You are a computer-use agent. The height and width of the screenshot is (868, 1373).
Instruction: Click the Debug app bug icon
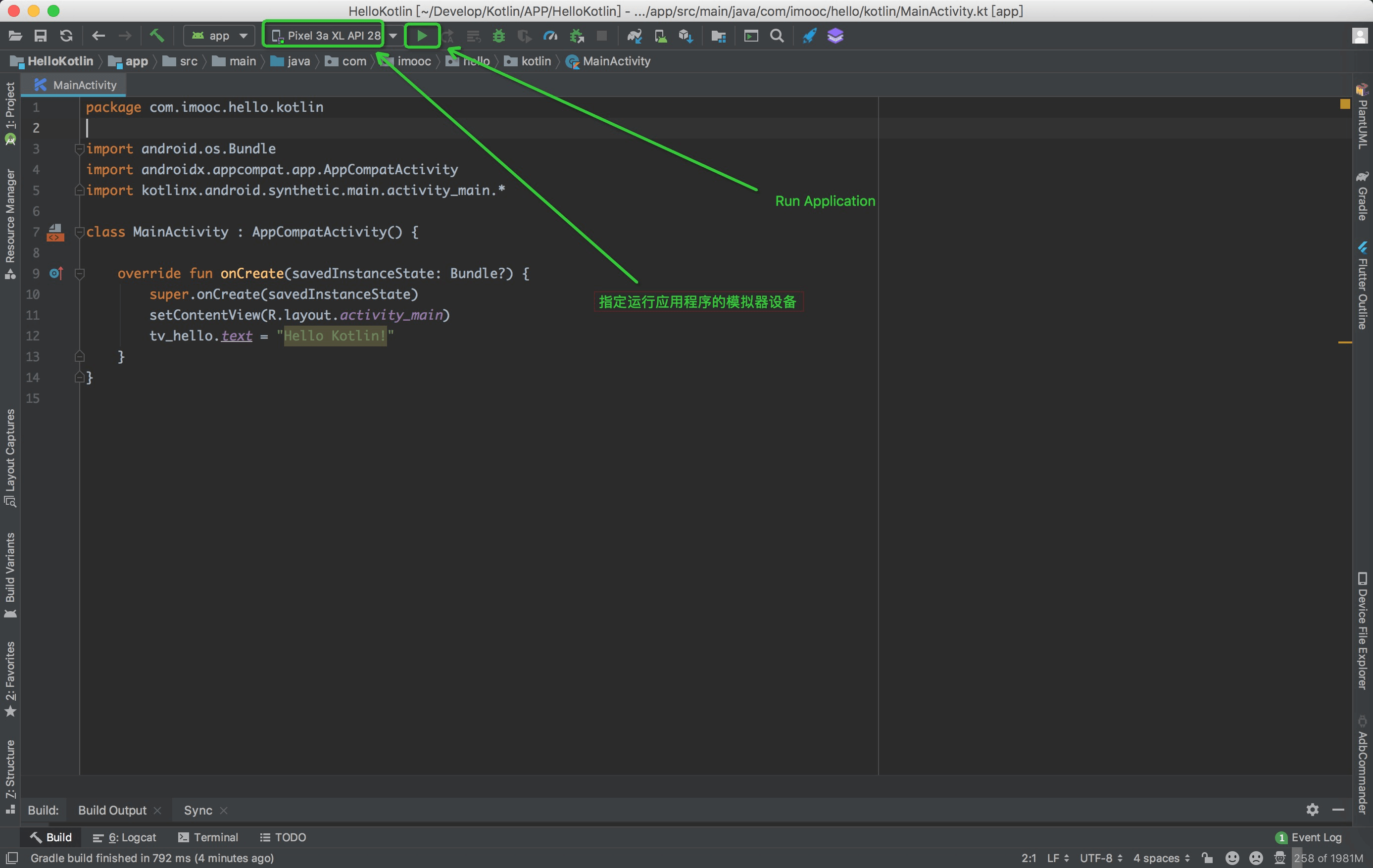(x=499, y=36)
